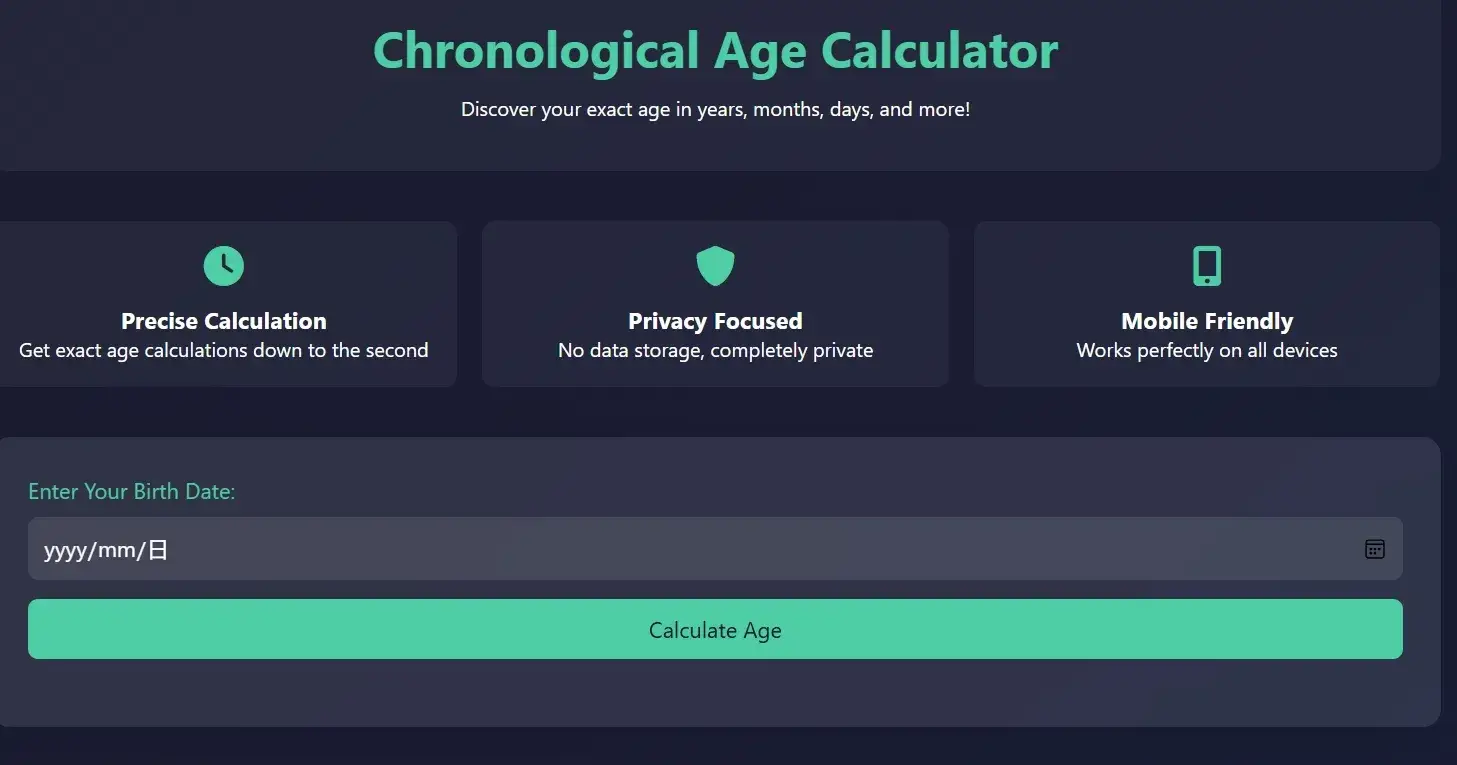Click the Chronological Age Calculator title

[x=715, y=49]
